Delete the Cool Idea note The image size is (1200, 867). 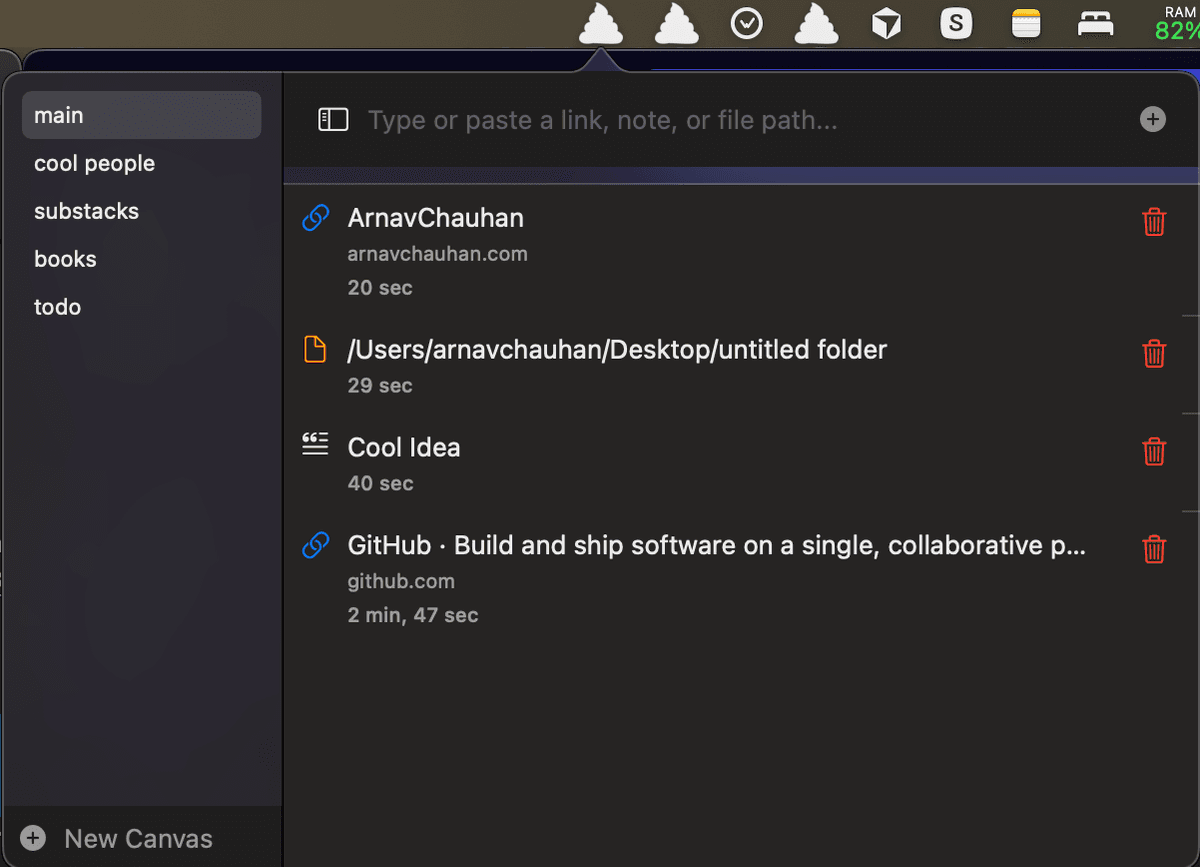pyautogui.click(x=1154, y=451)
